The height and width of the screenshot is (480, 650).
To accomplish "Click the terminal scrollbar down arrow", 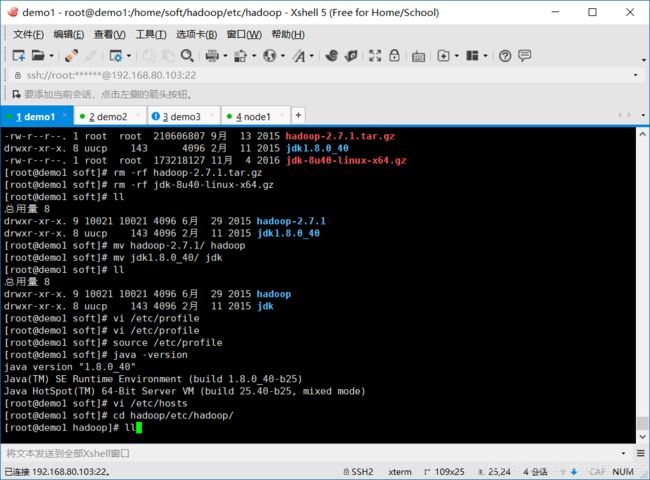I will pos(643,436).
